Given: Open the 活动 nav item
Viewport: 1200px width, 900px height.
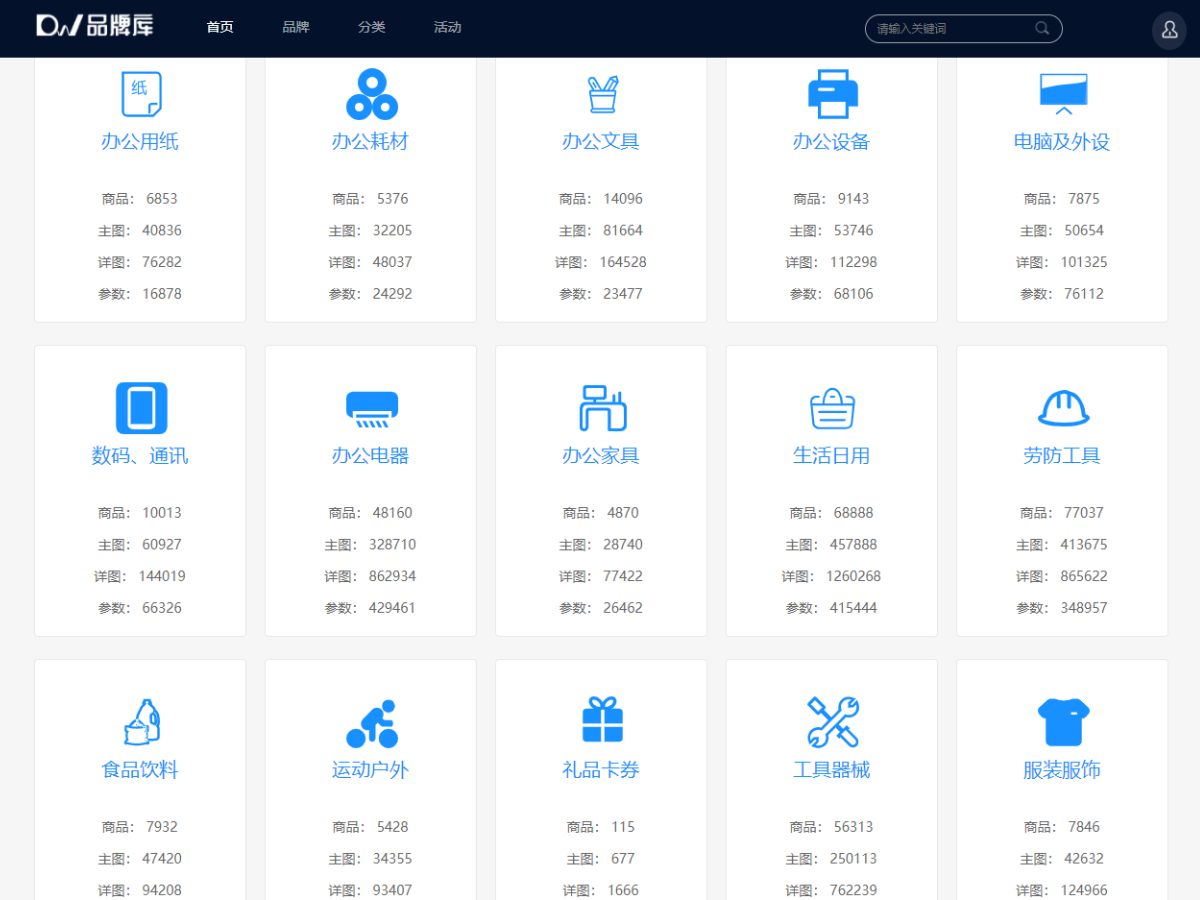Looking at the screenshot, I should click(448, 27).
